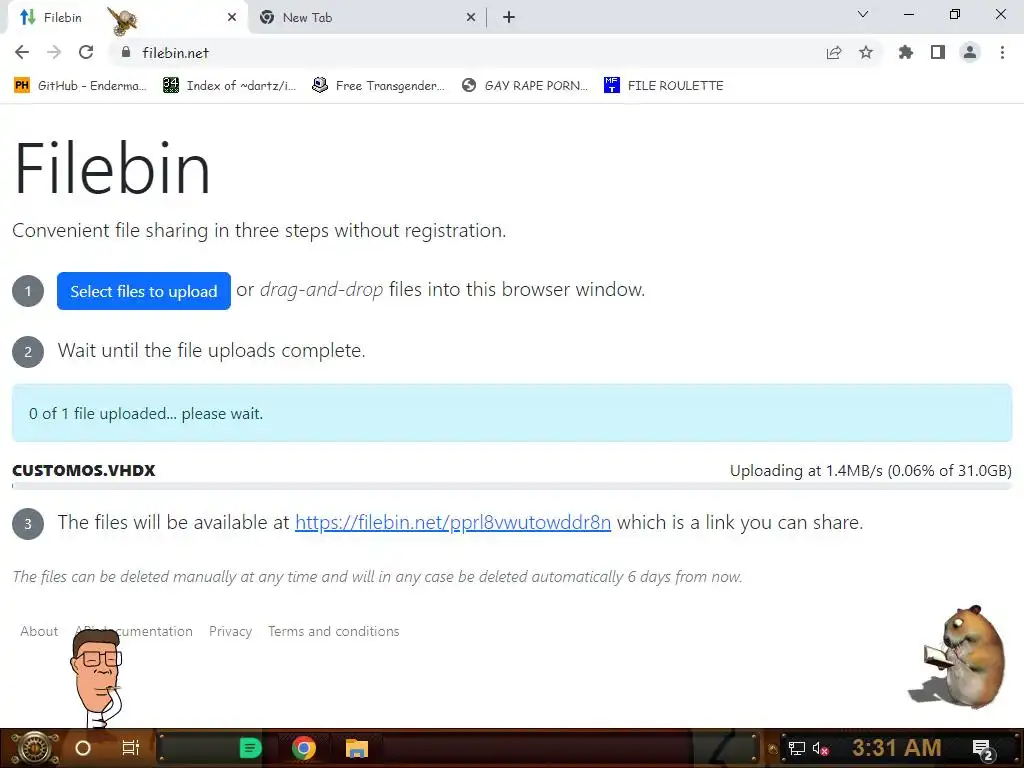Click Select files to upload
This screenshot has width=1024, height=768.
(x=144, y=291)
